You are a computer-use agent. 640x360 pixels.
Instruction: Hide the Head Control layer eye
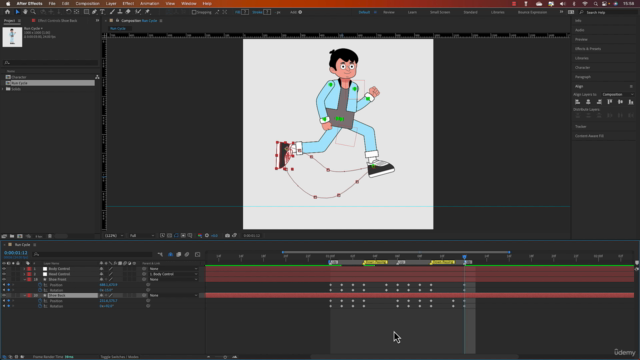click(4, 274)
